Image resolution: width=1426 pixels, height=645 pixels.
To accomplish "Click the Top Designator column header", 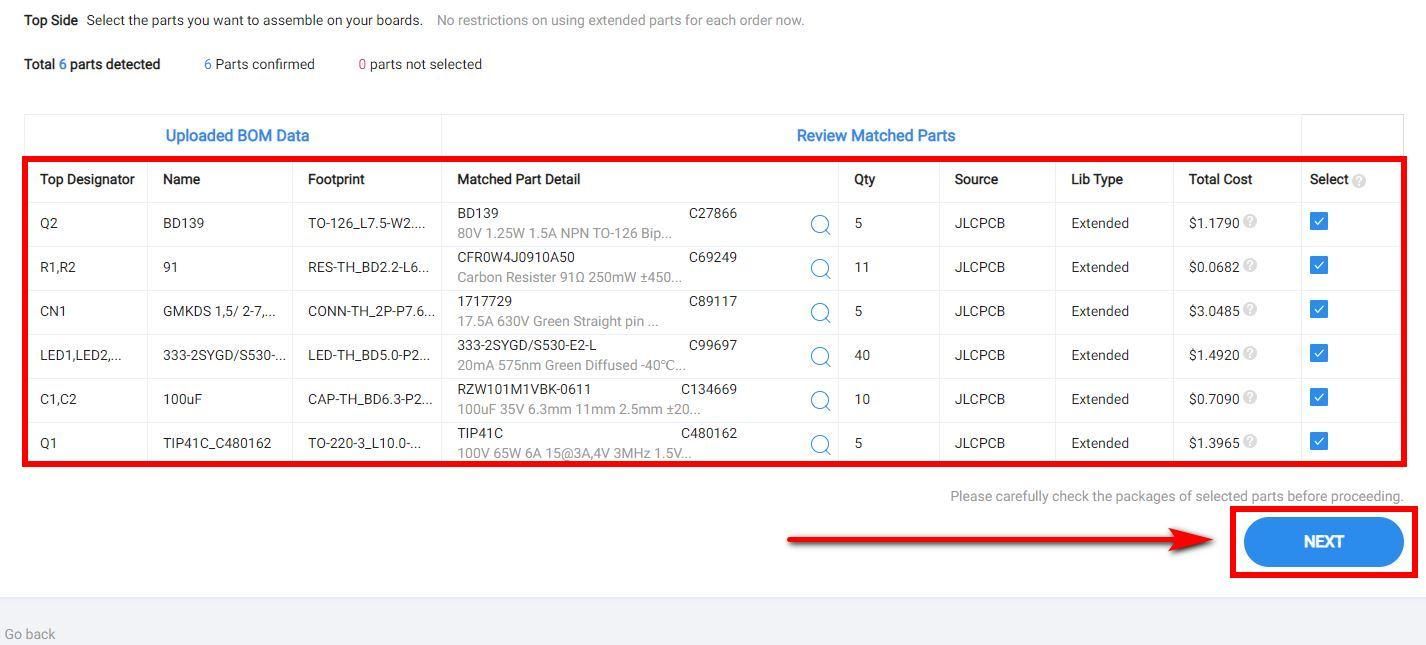I will pyautogui.click(x=87, y=180).
